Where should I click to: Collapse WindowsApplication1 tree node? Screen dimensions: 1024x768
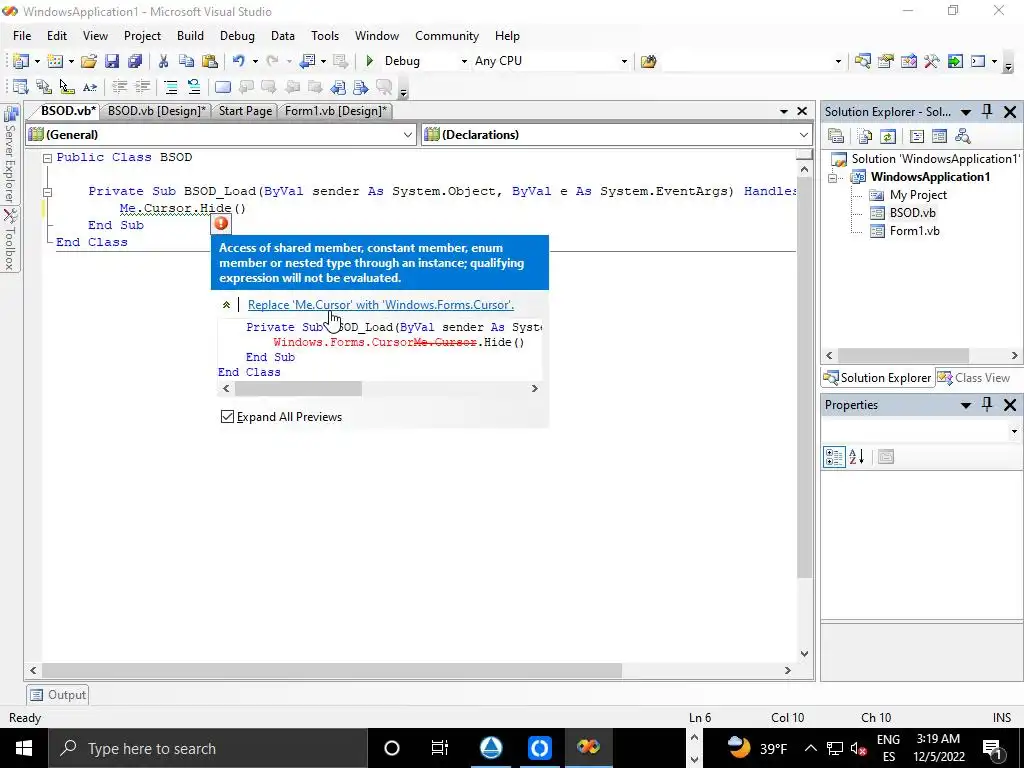click(832, 178)
